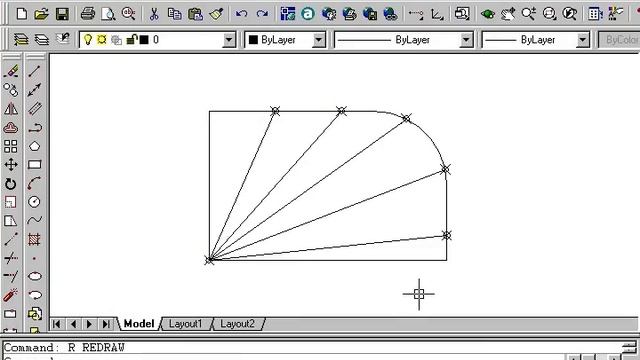640x360 pixels.
Task: Select the Ellipse tool
Action: (35, 276)
